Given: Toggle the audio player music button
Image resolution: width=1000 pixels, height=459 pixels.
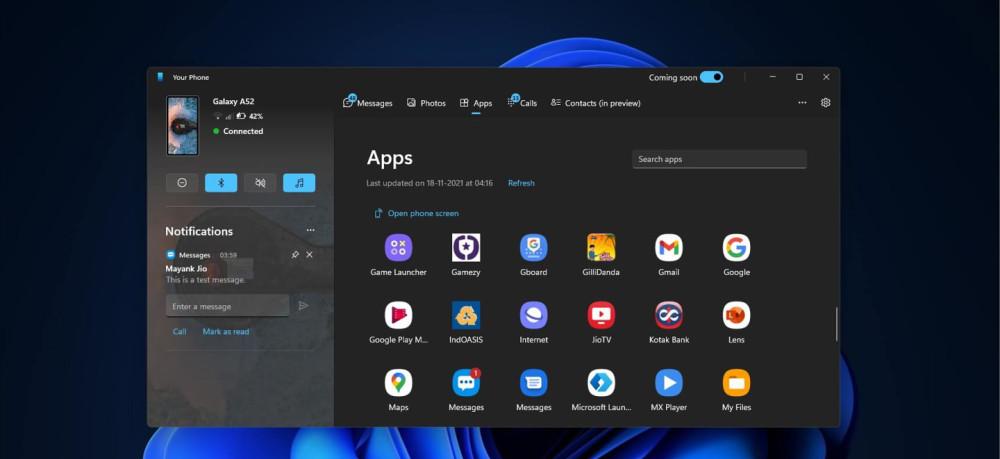Looking at the screenshot, I should click(x=299, y=183).
